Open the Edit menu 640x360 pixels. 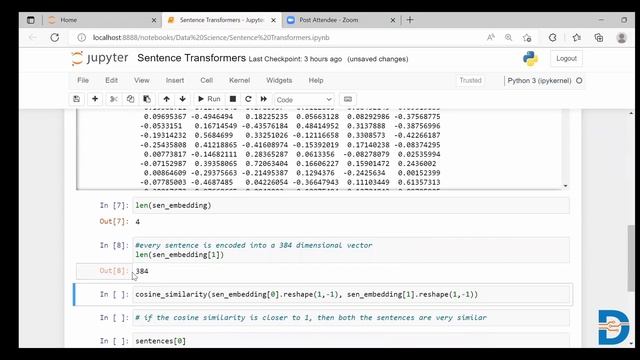coord(111,80)
